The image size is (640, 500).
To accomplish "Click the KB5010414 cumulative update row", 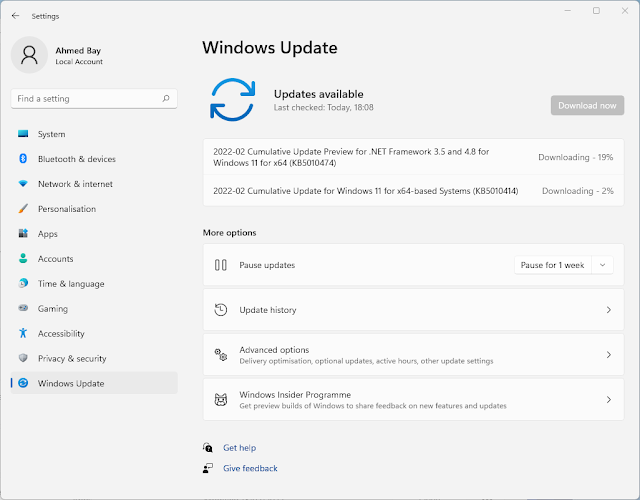I will pos(413,191).
